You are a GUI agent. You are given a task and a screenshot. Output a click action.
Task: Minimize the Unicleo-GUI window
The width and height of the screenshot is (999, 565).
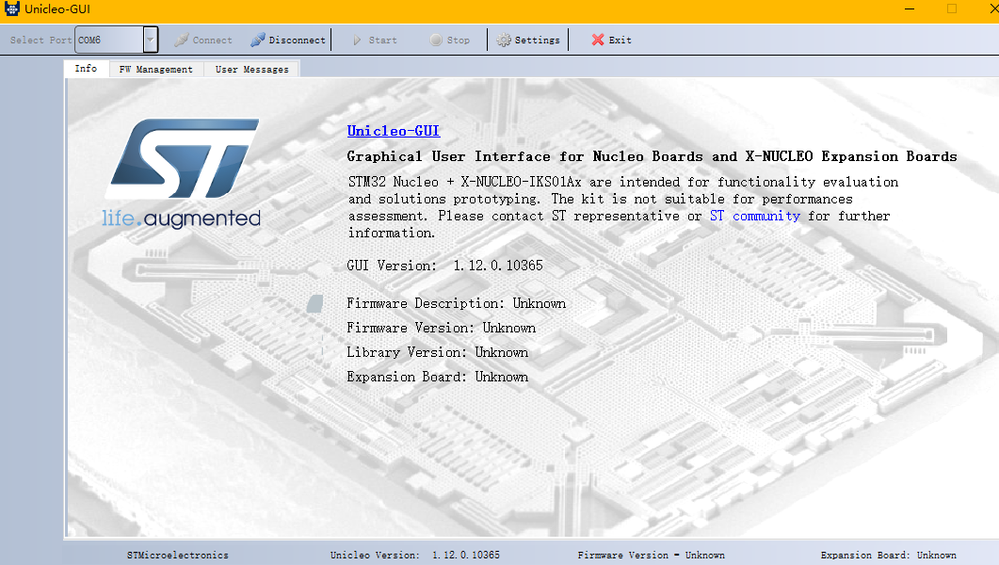[909, 9]
